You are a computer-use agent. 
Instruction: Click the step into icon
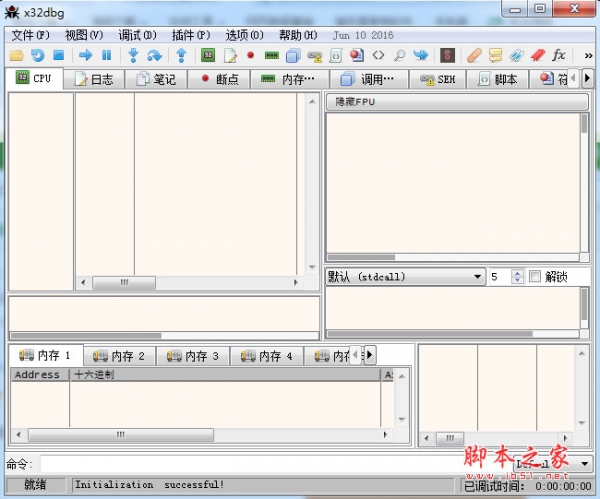pyautogui.click(x=133, y=55)
